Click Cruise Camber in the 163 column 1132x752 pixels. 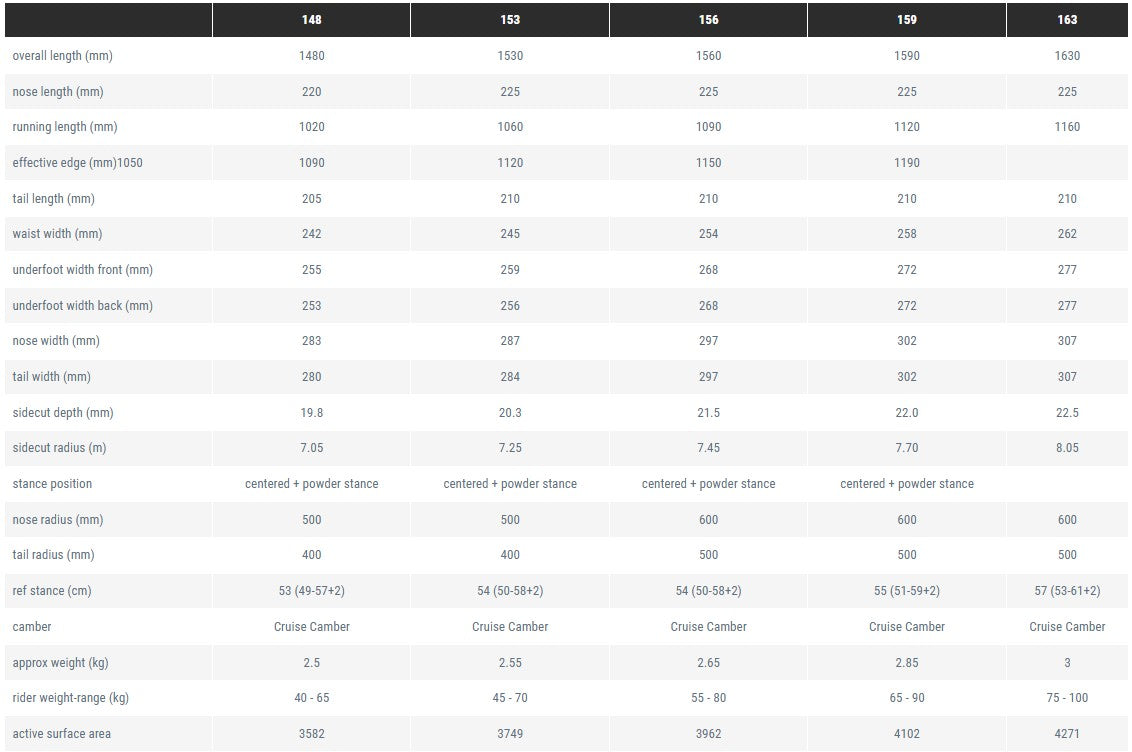1067,627
